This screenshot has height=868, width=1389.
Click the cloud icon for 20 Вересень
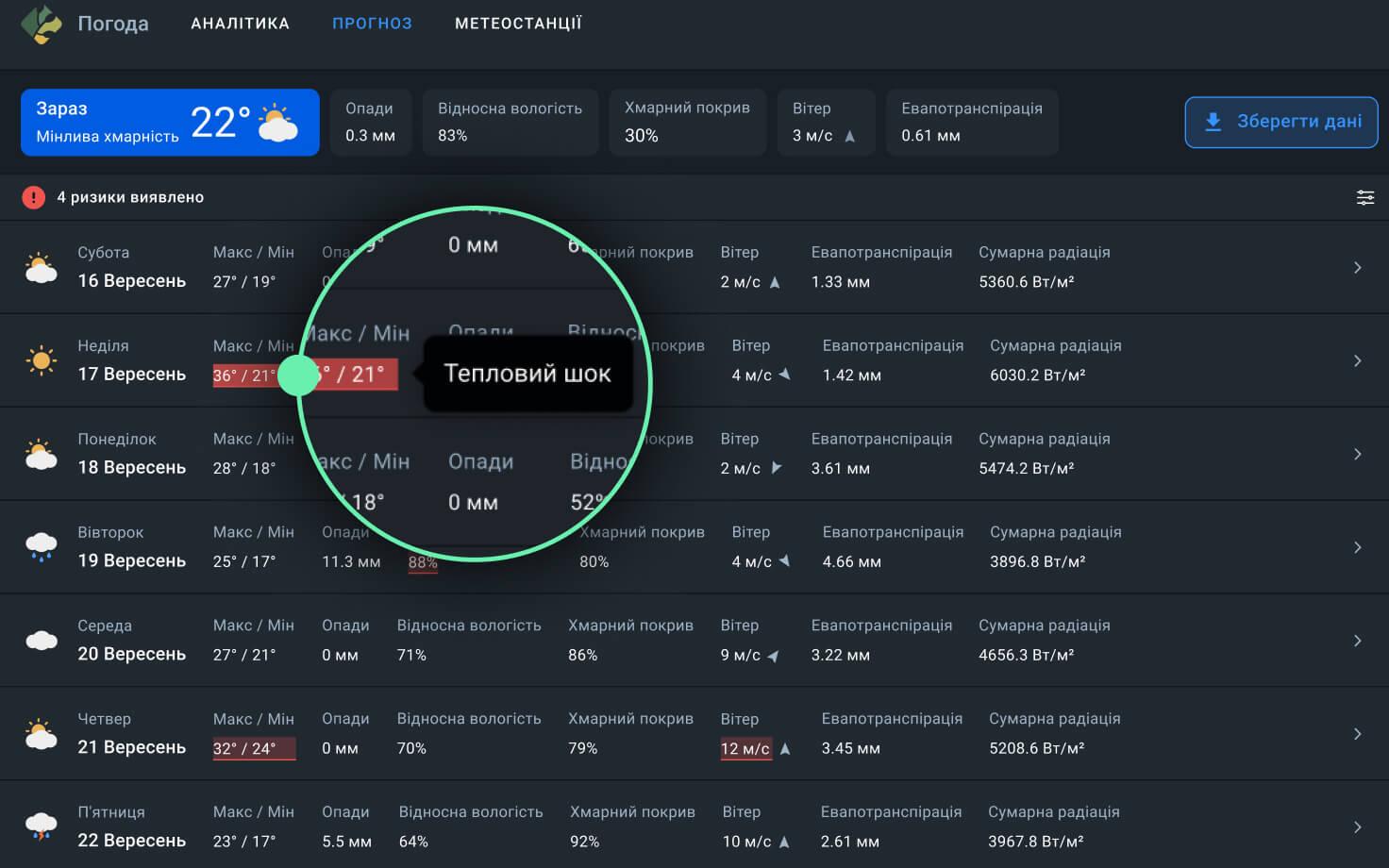click(x=41, y=641)
